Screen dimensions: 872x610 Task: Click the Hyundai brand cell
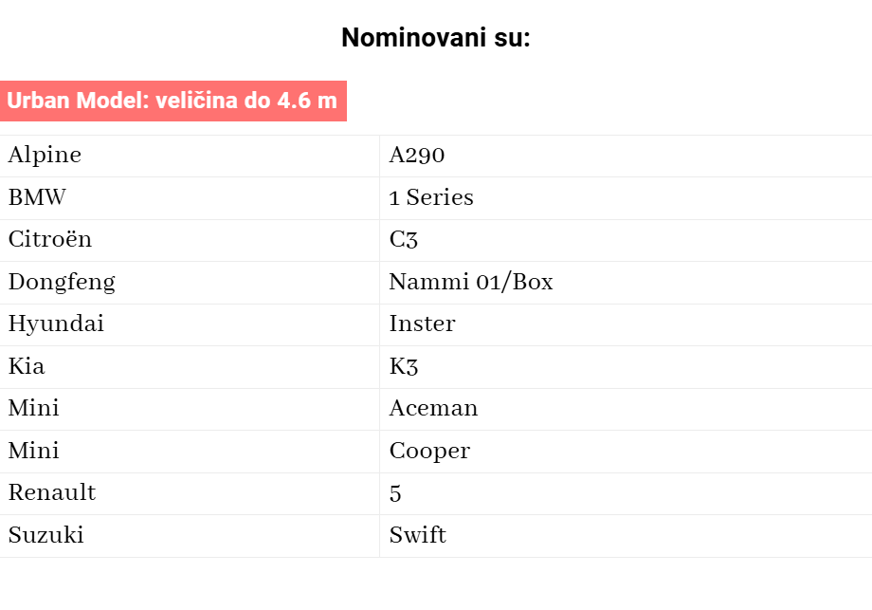(190, 325)
